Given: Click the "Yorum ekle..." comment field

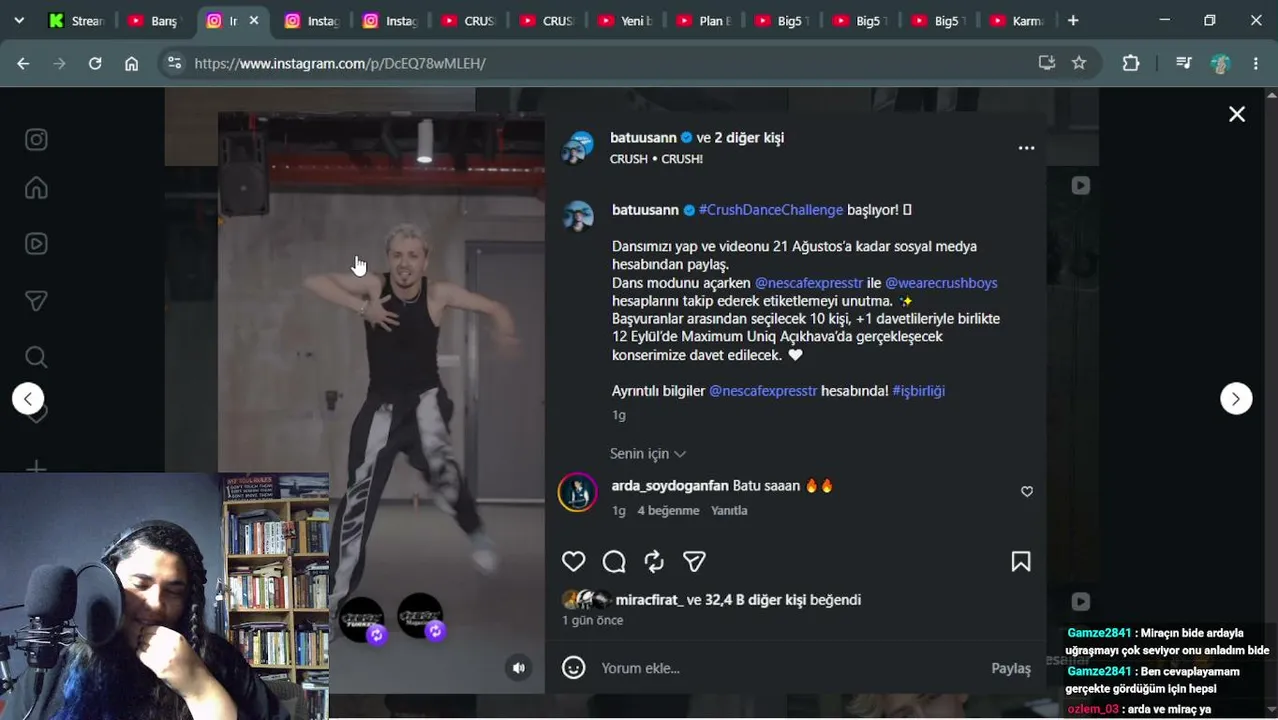Looking at the screenshot, I should pos(785,668).
